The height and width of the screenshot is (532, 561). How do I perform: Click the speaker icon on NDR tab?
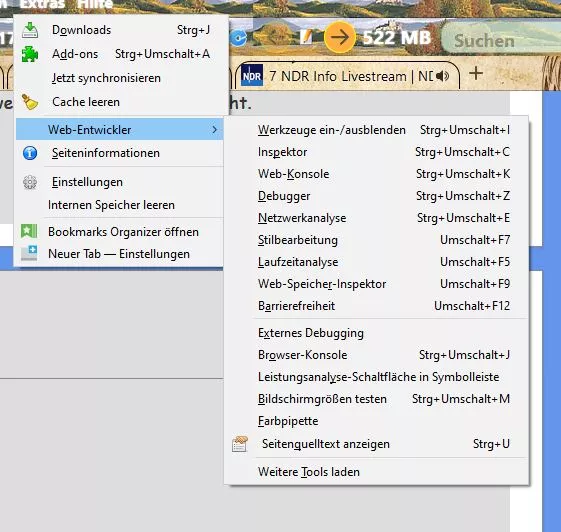(x=443, y=76)
